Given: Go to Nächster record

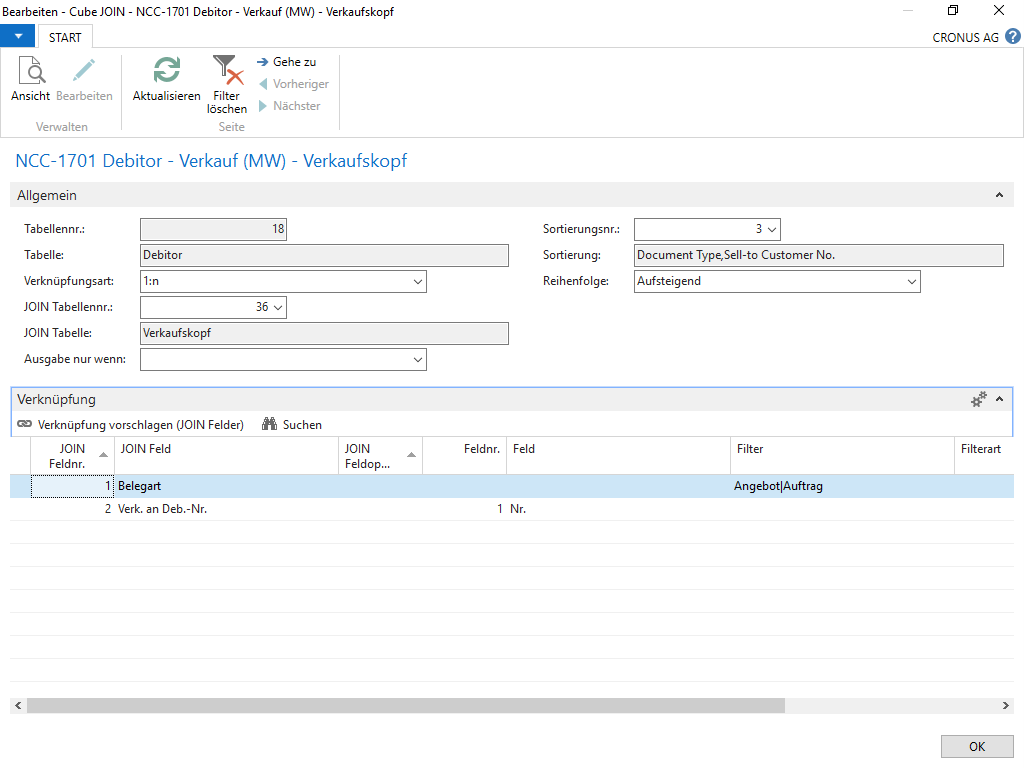Looking at the screenshot, I should [x=290, y=106].
